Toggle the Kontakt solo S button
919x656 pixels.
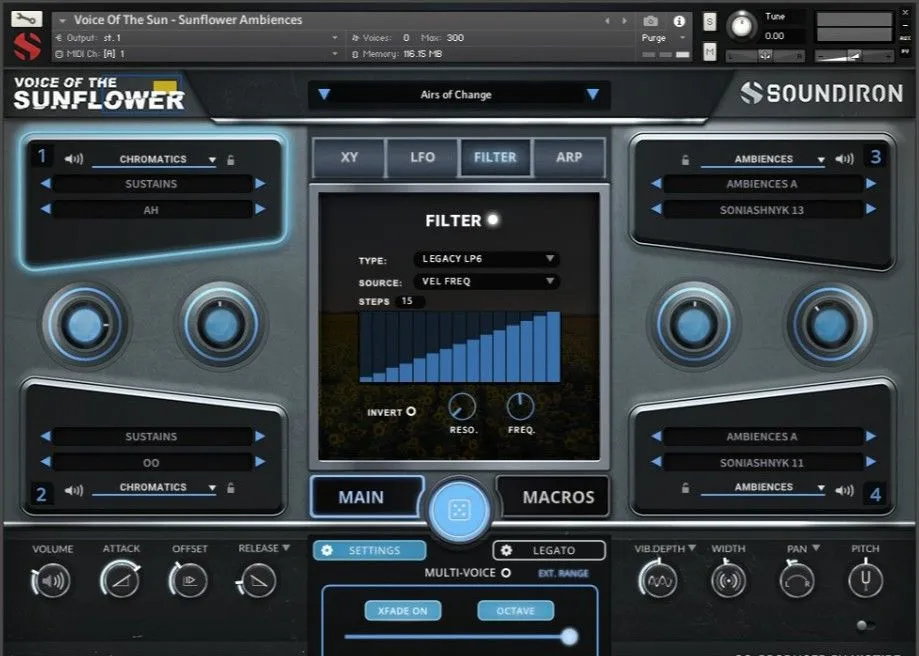point(709,22)
